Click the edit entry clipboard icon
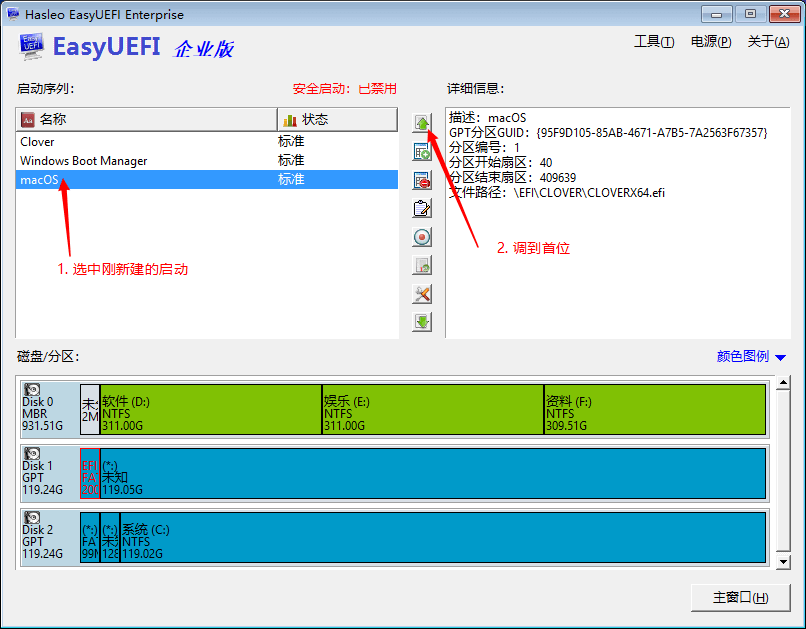The height and width of the screenshot is (629, 806). [x=422, y=209]
